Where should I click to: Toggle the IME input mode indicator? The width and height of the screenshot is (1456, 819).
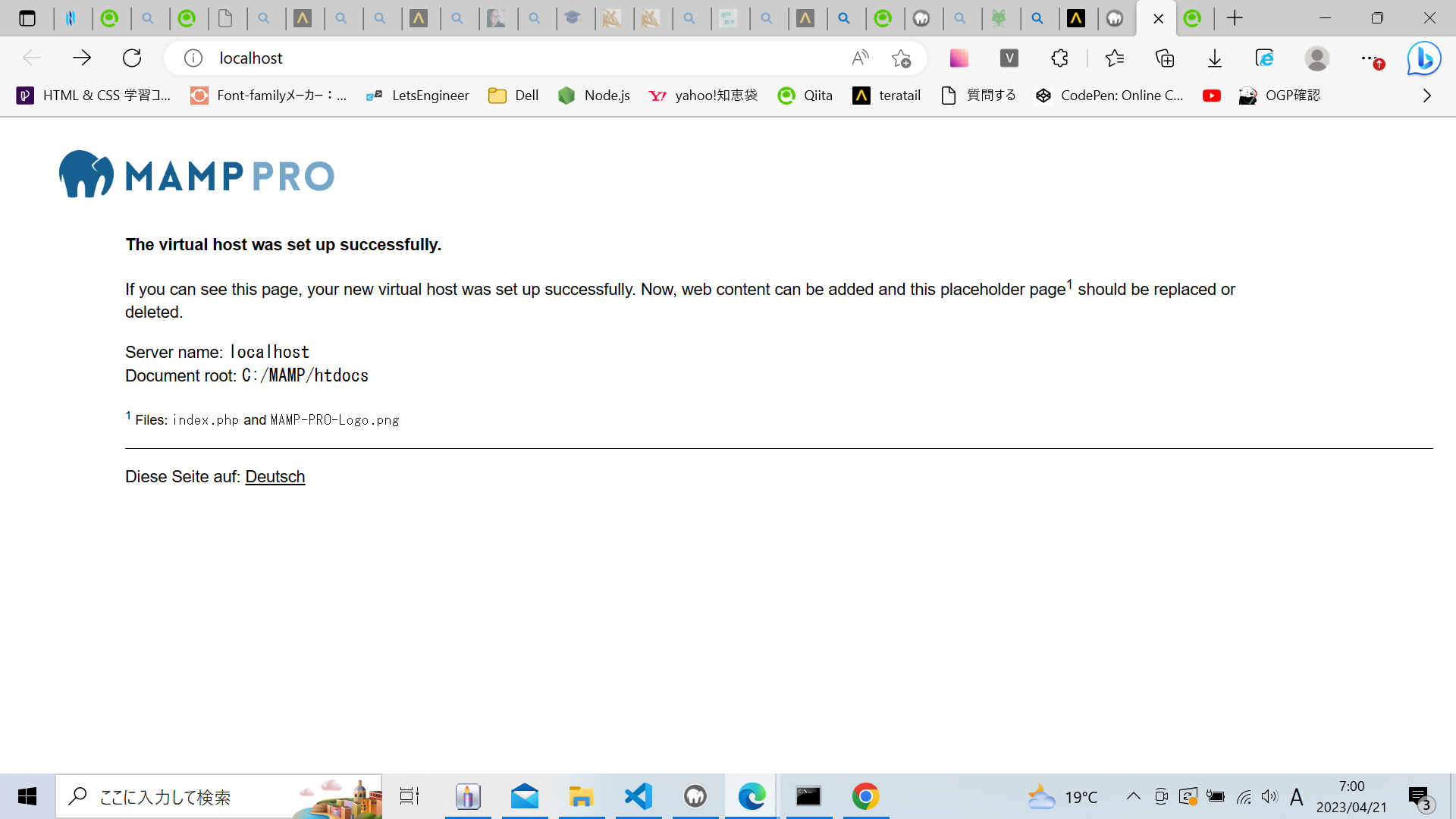[1297, 797]
